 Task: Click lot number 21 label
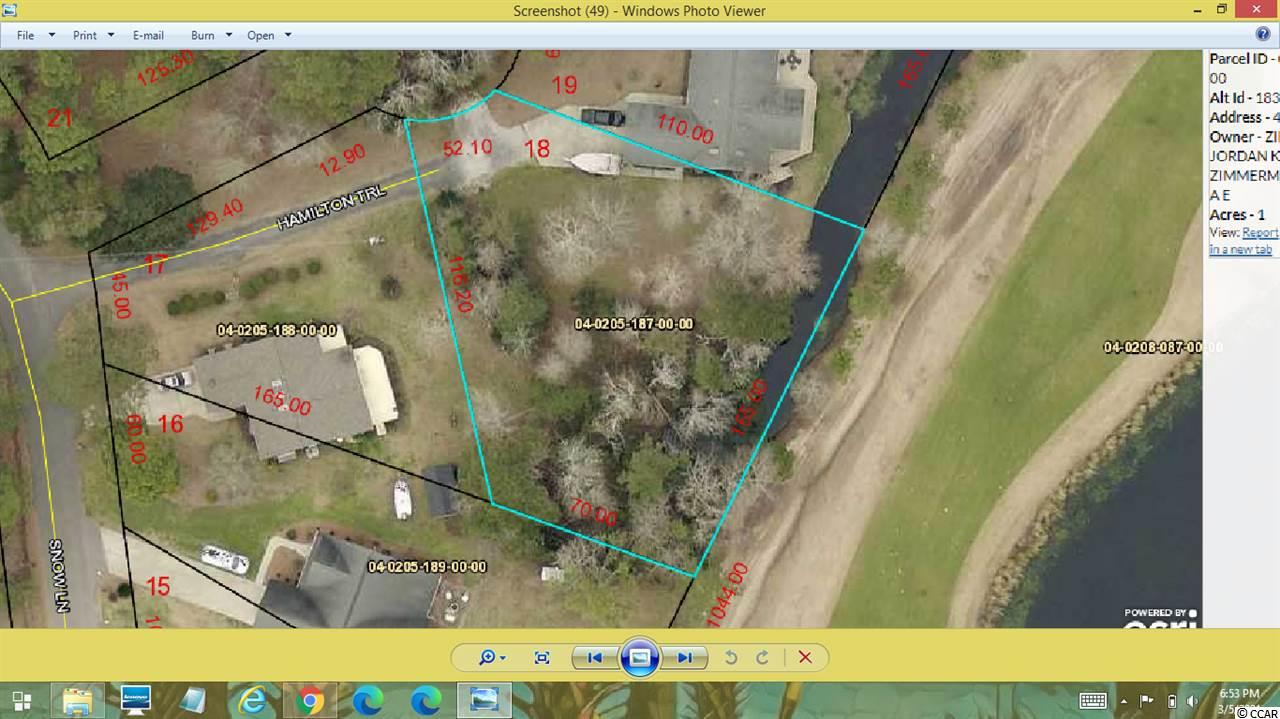point(60,118)
